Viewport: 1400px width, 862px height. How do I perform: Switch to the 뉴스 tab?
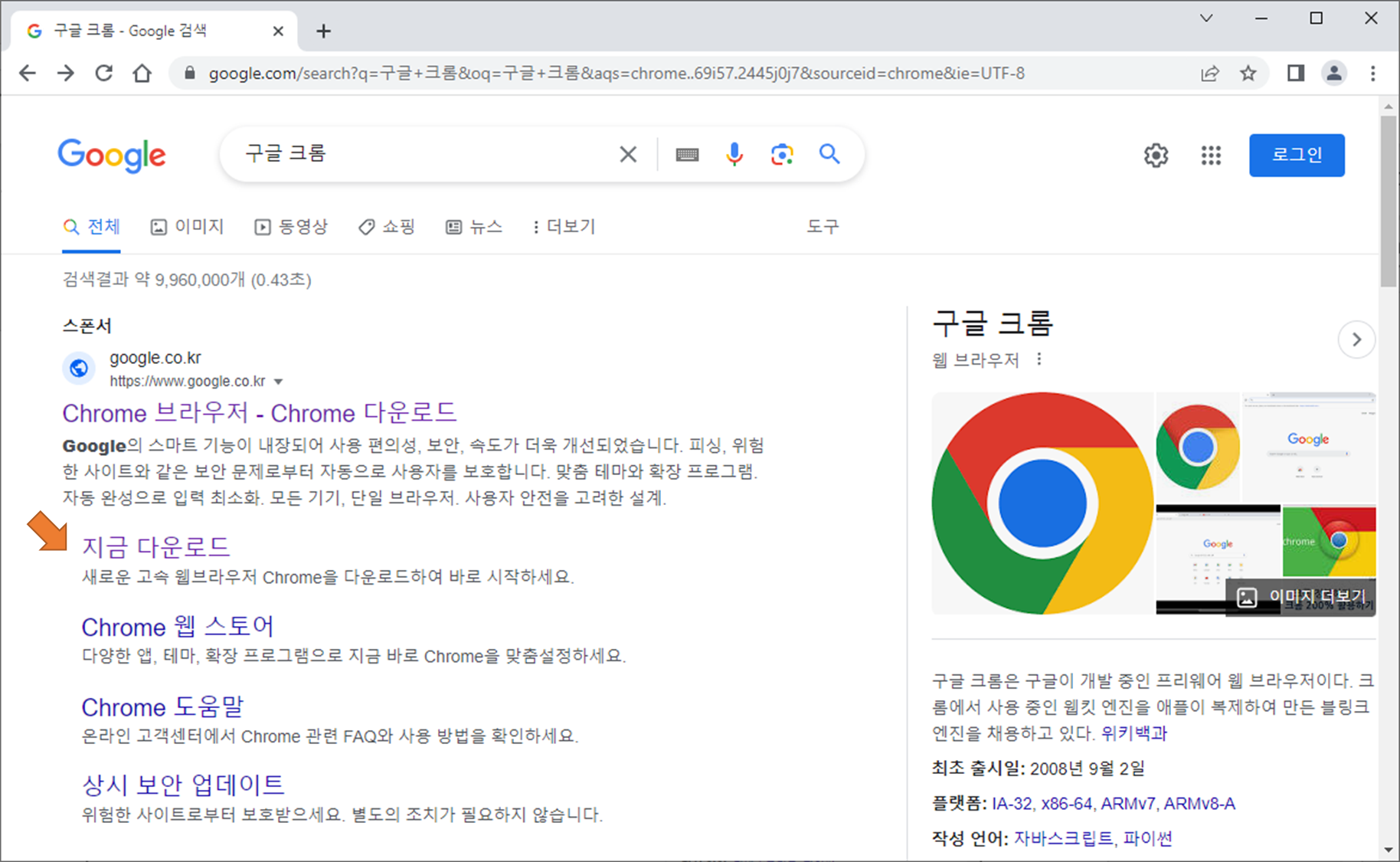click(x=474, y=227)
